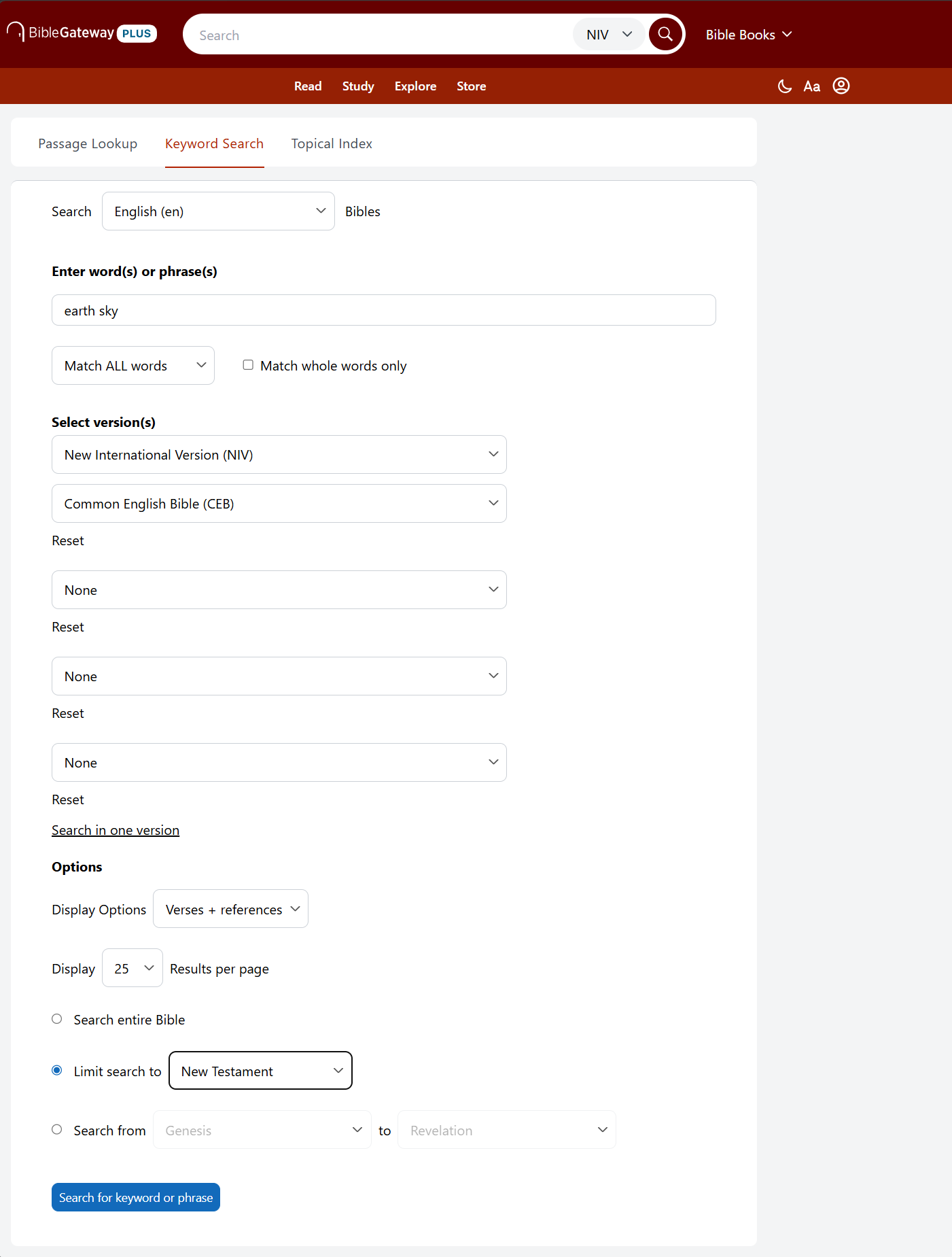Open the Verses + references display dropdown
952x1257 pixels.
[x=230, y=910]
